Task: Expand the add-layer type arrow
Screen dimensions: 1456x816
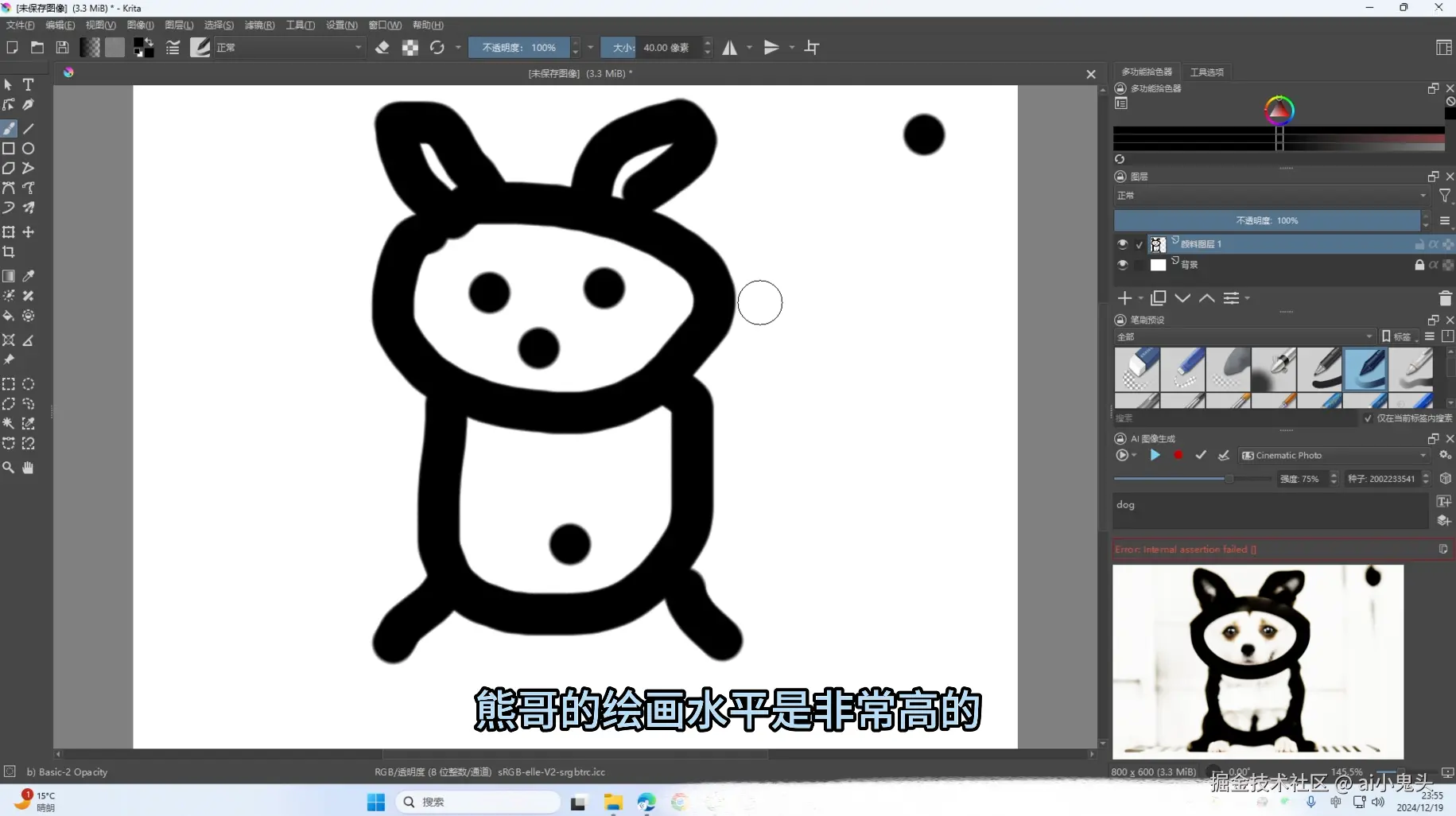Action: pyautogui.click(x=1141, y=298)
